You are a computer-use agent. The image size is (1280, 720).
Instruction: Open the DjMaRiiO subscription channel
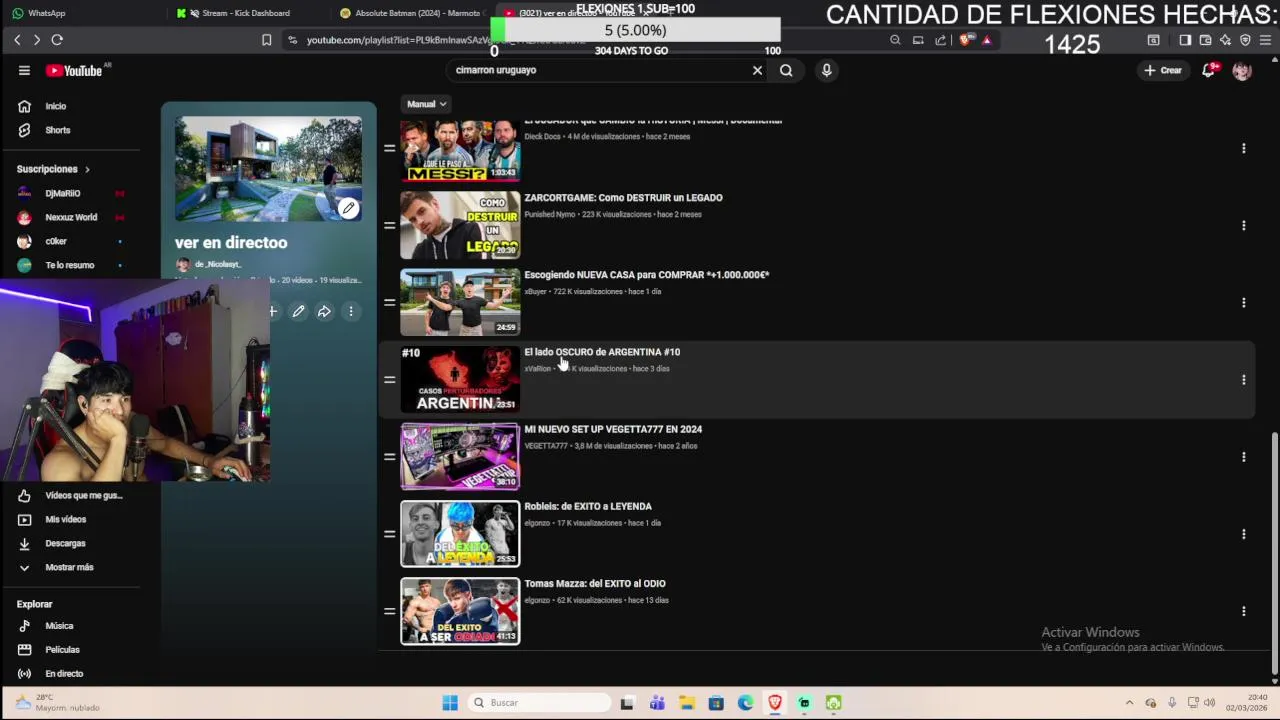[x=62, y=193]
